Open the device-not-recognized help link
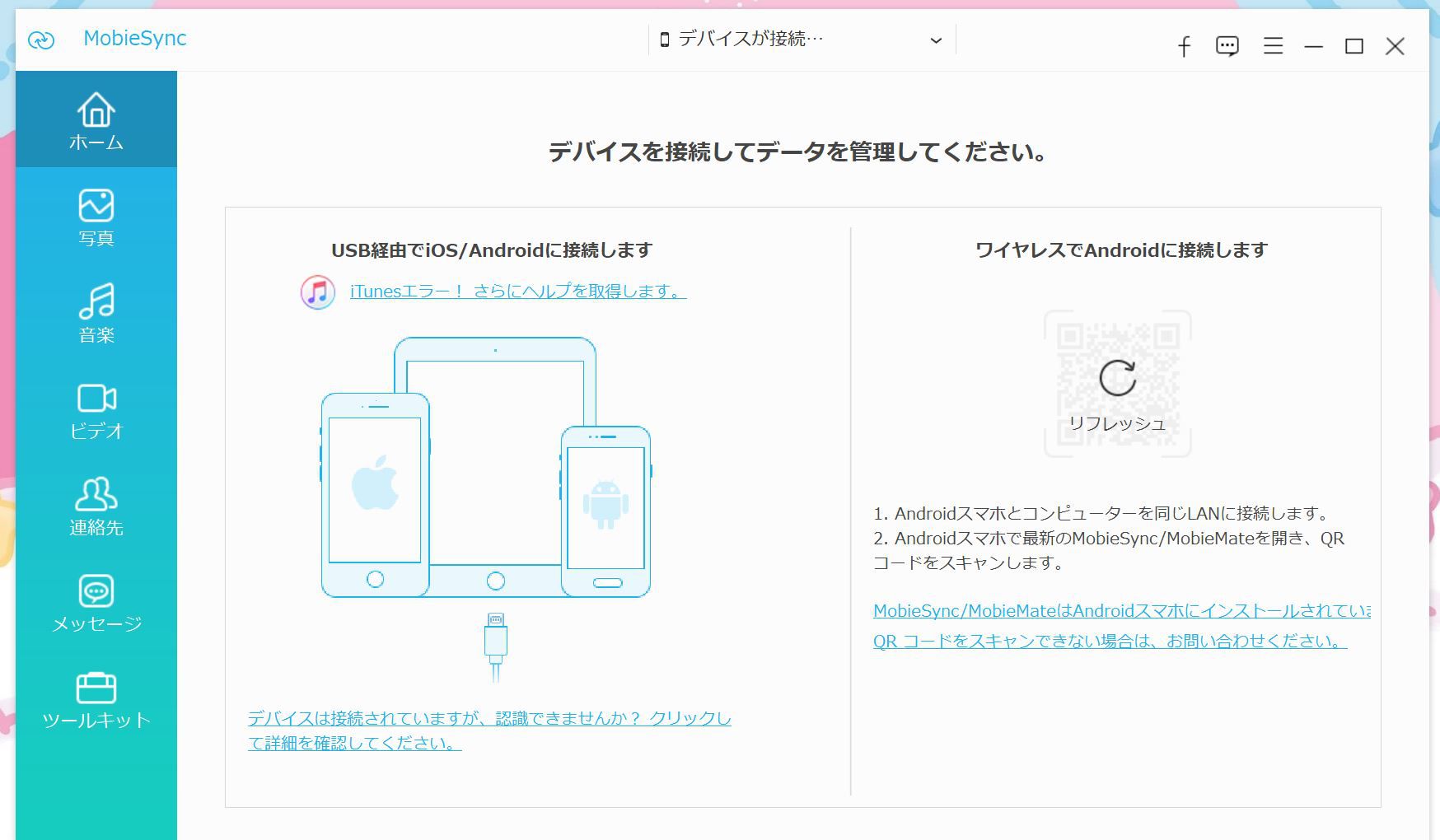Screen dimensions: 1440x840 tap(489, 730)
